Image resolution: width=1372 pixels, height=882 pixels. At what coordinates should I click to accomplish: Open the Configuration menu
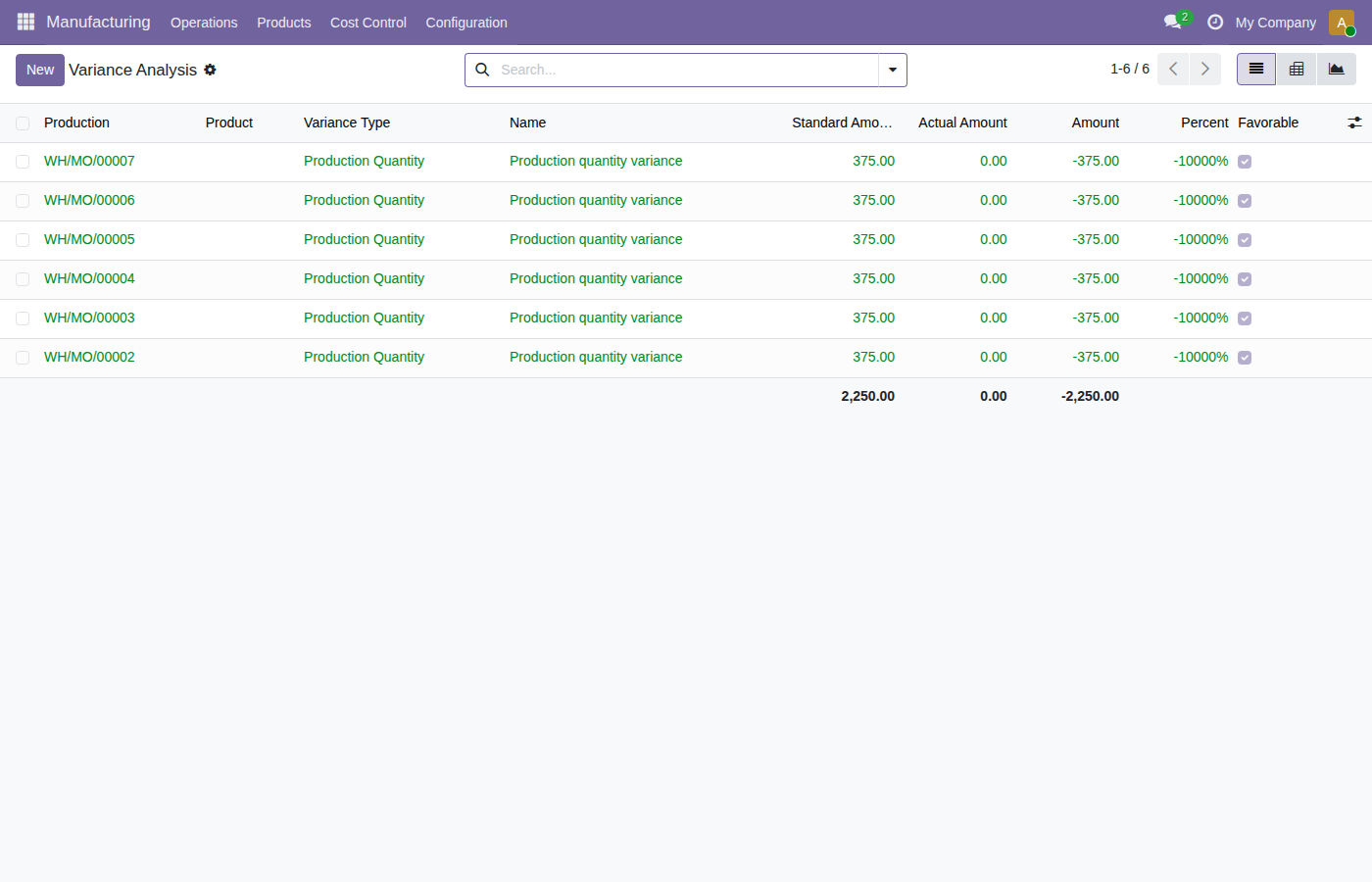pyautogui.click(x=466, y=23)
